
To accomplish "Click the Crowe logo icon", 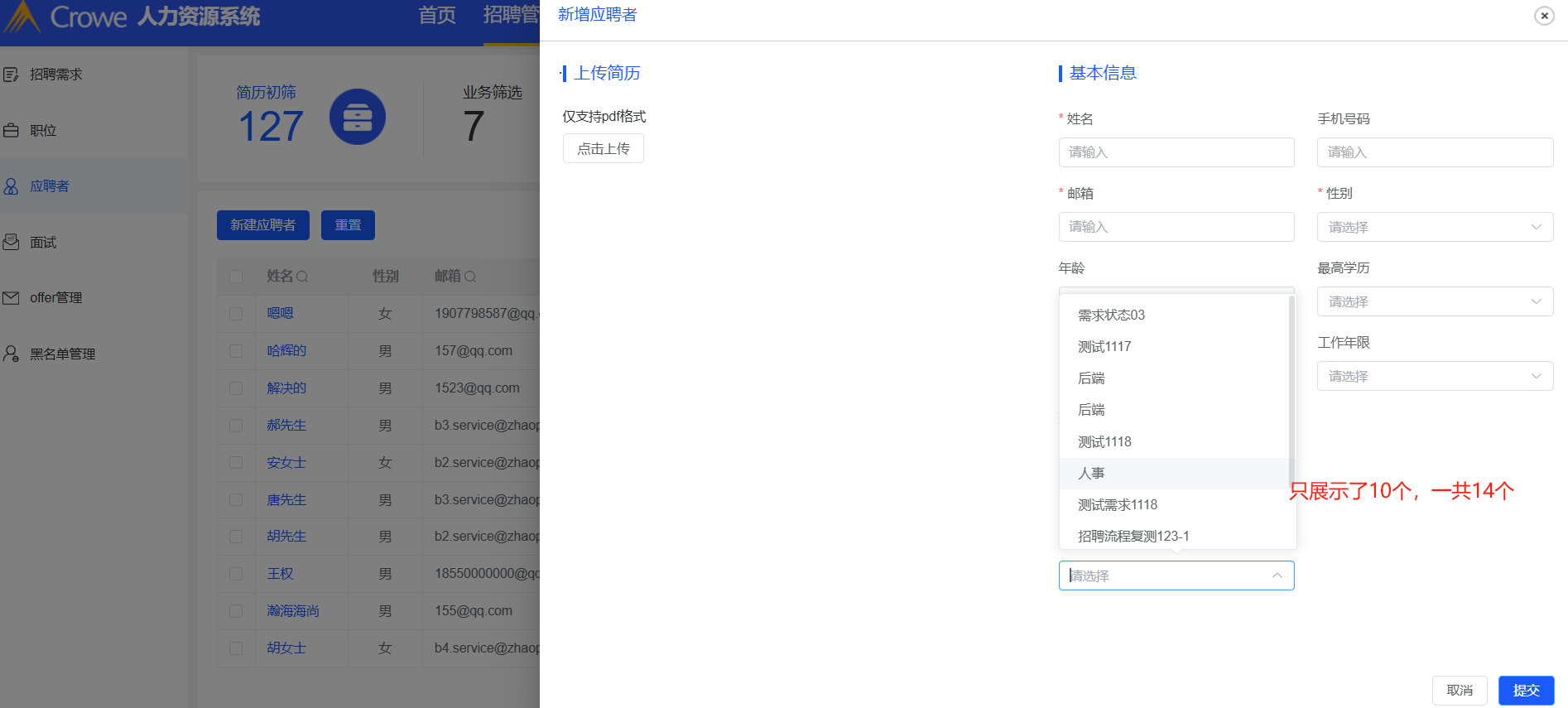I will coord(21,17).
